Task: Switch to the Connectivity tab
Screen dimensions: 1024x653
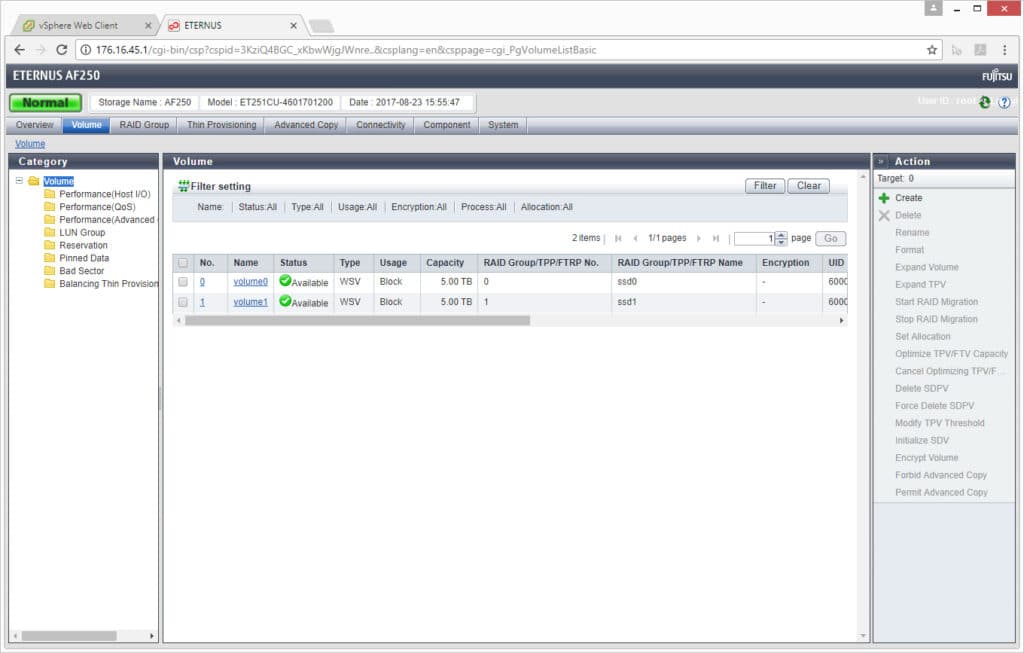Action: coord(381,125)
